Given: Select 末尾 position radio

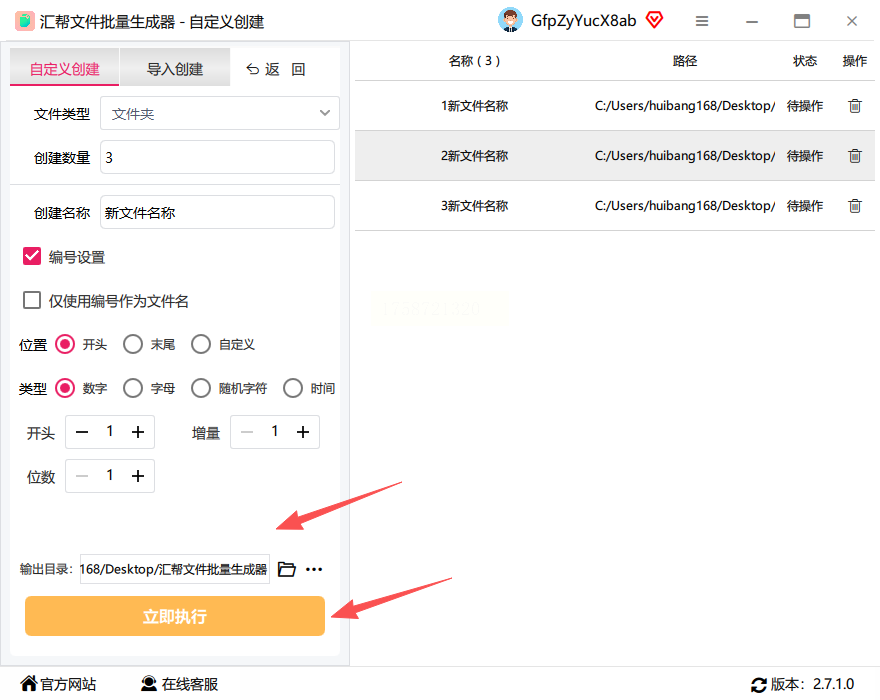Looking at the screenshot, I should [133, 344].
